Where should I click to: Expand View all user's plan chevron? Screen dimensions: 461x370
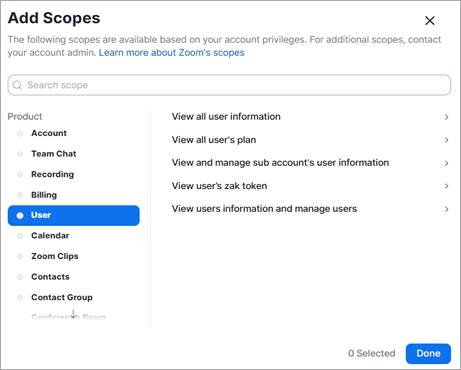[446, 140]
